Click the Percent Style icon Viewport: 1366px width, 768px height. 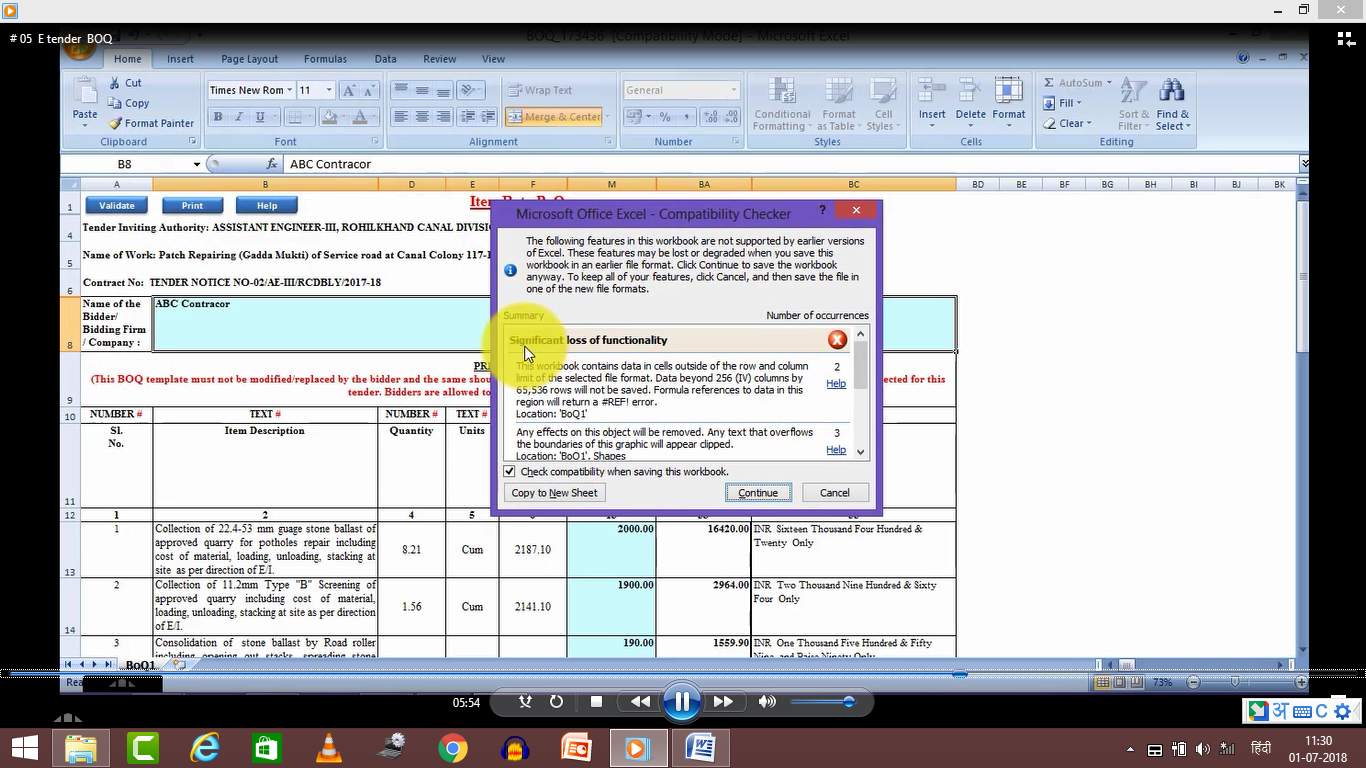[663, 117]
